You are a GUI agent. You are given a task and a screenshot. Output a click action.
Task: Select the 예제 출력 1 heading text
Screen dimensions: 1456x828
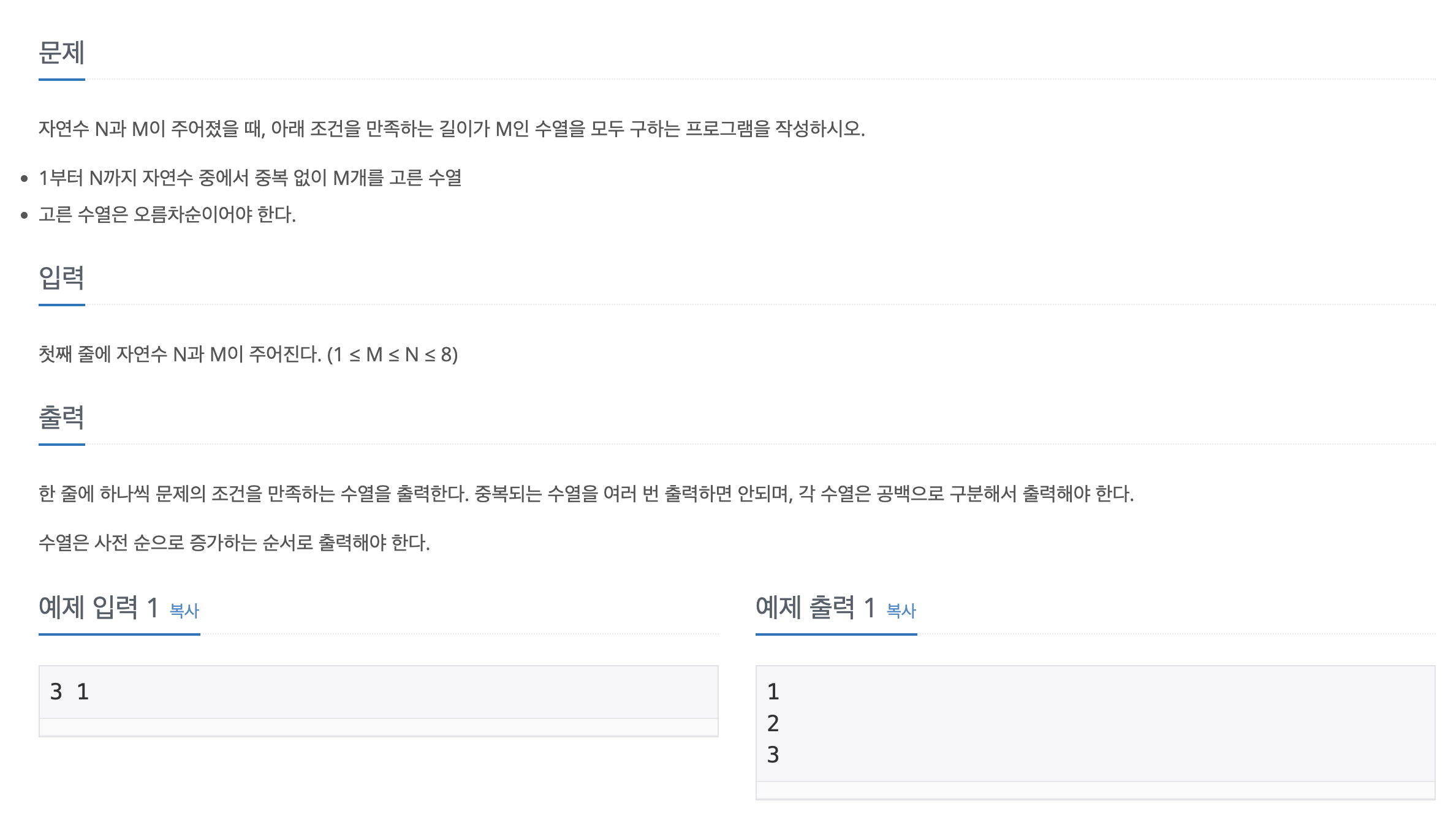tap(816, 608)
